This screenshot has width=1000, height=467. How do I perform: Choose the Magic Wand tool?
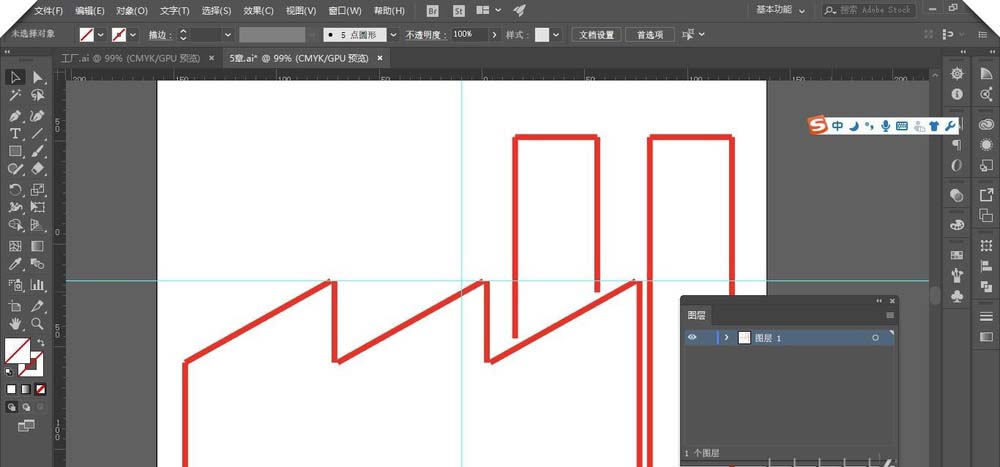(15, 96)
